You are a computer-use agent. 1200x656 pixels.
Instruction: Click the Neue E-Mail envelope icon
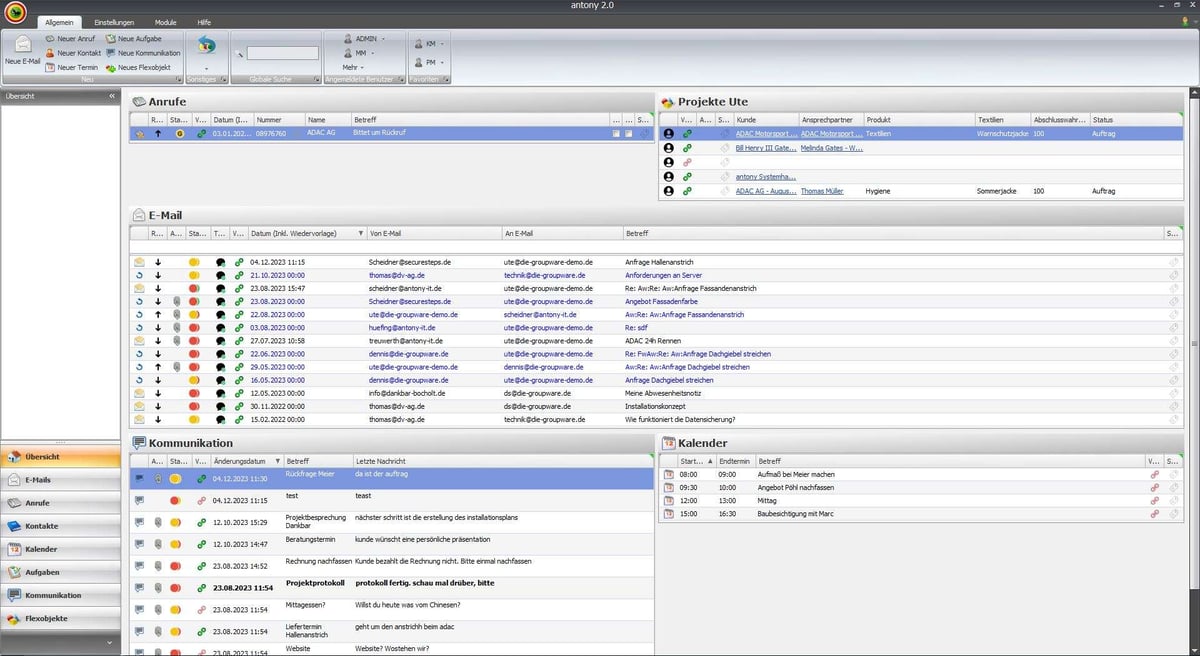pos(21,43)
